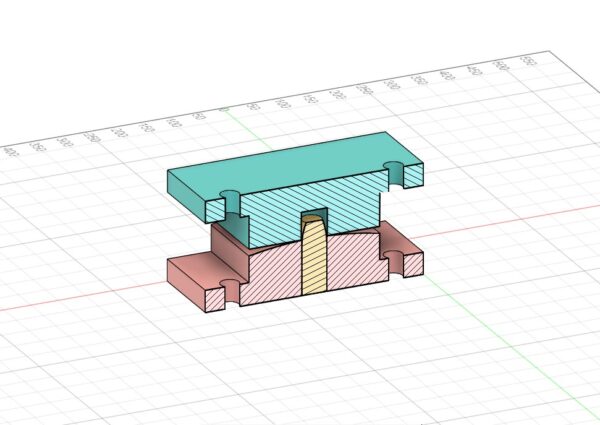The width and height of the screenshot is (600, 425).
Task: Click semicircular hole at teal plate's right end
Action: (396, 174)
